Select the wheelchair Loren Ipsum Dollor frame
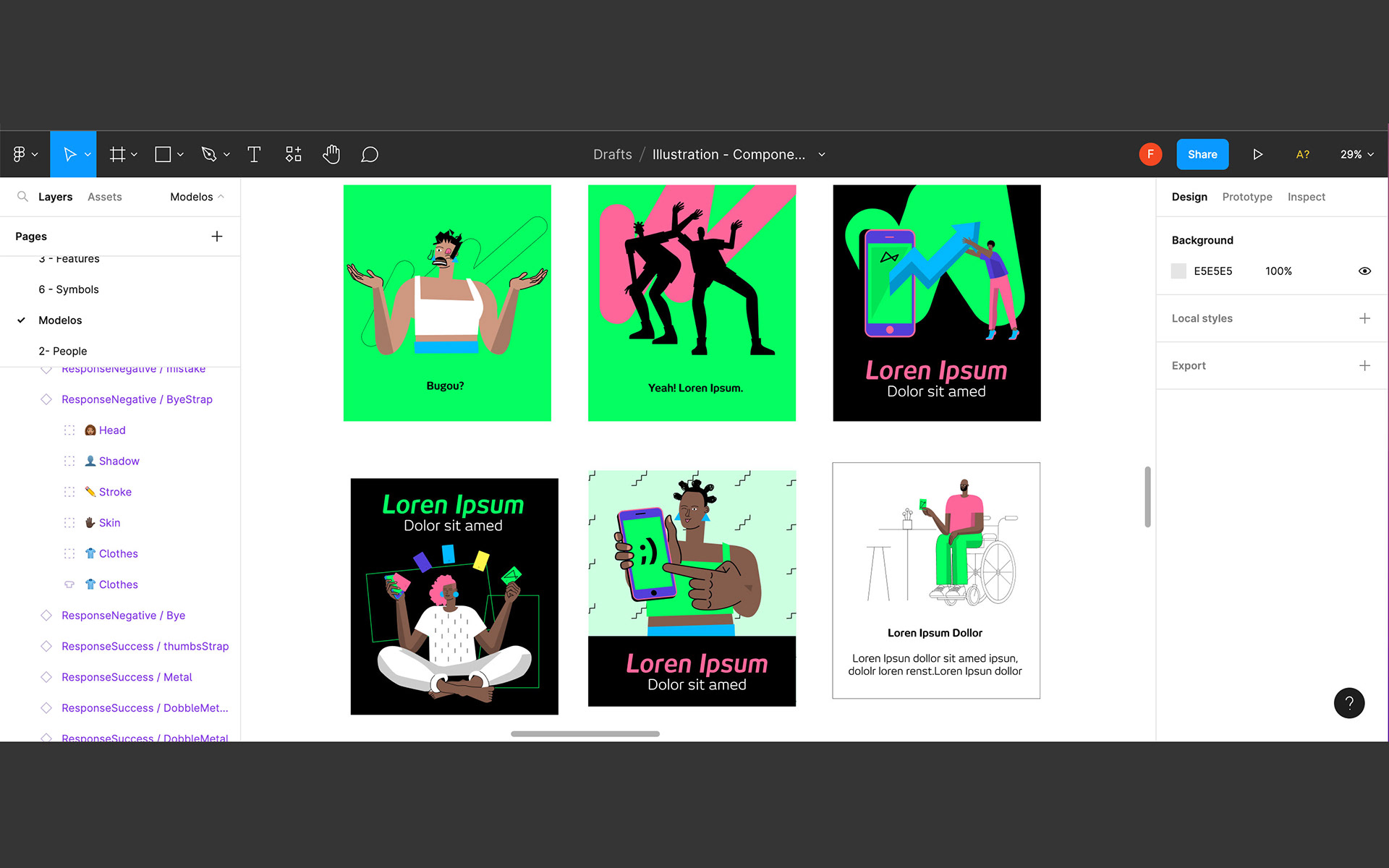1389x868 pixels. [936, 581]
